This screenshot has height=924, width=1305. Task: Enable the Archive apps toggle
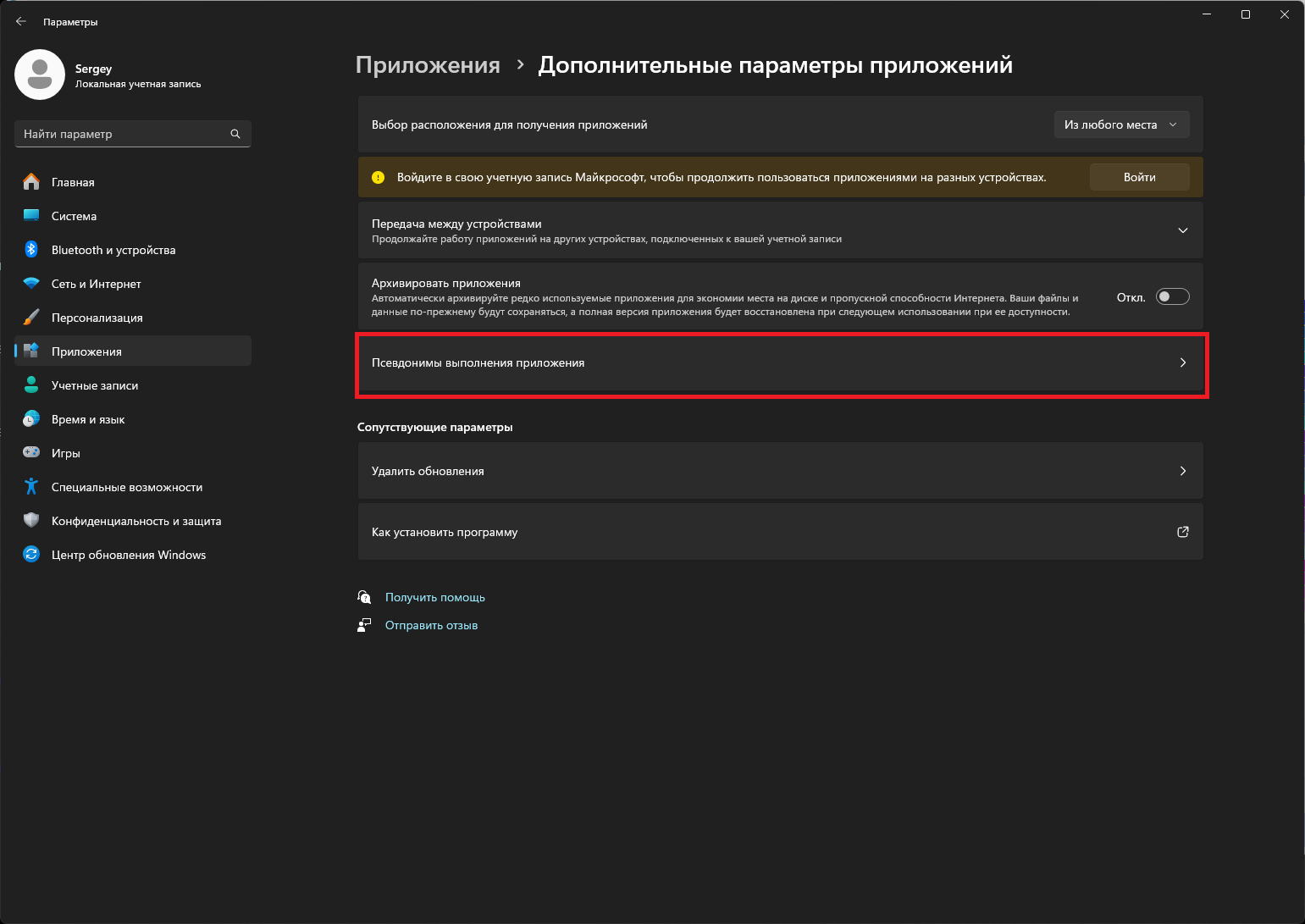point(1172,297)
